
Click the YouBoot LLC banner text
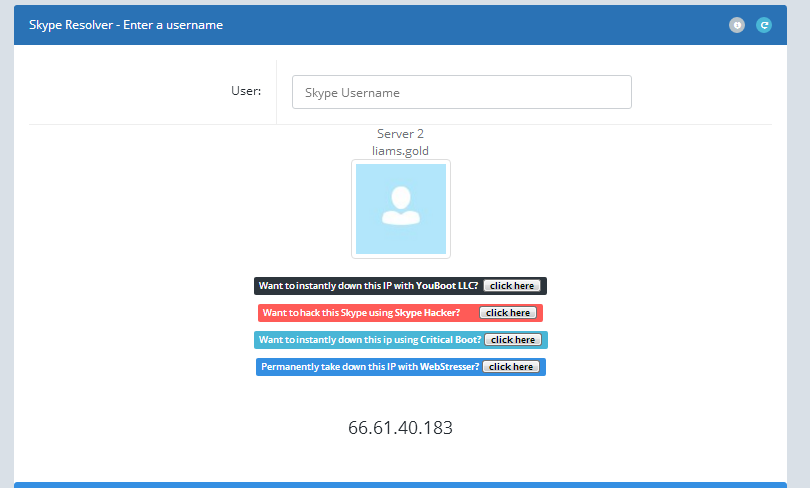pos(368,286)
